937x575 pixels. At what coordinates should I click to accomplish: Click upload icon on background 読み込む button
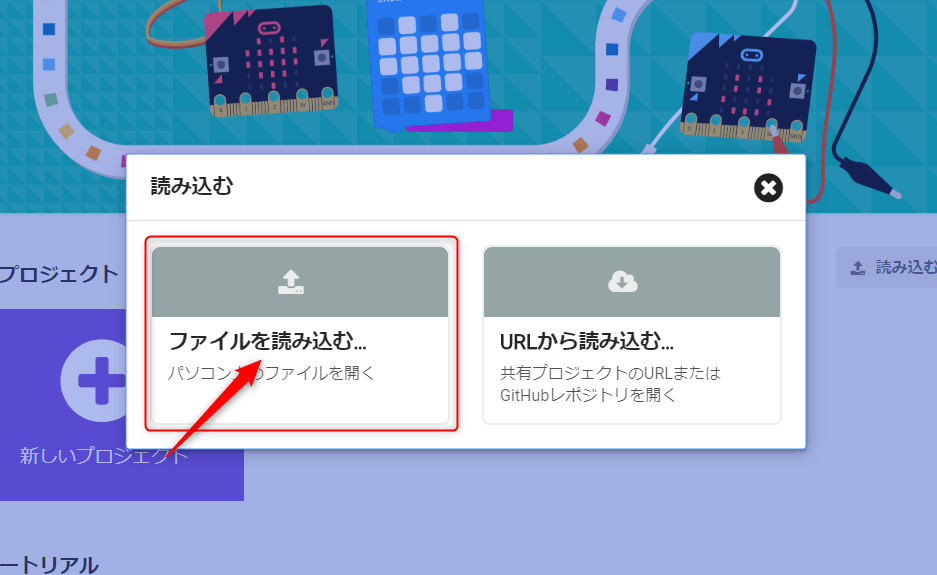click(x=858, y=268)
